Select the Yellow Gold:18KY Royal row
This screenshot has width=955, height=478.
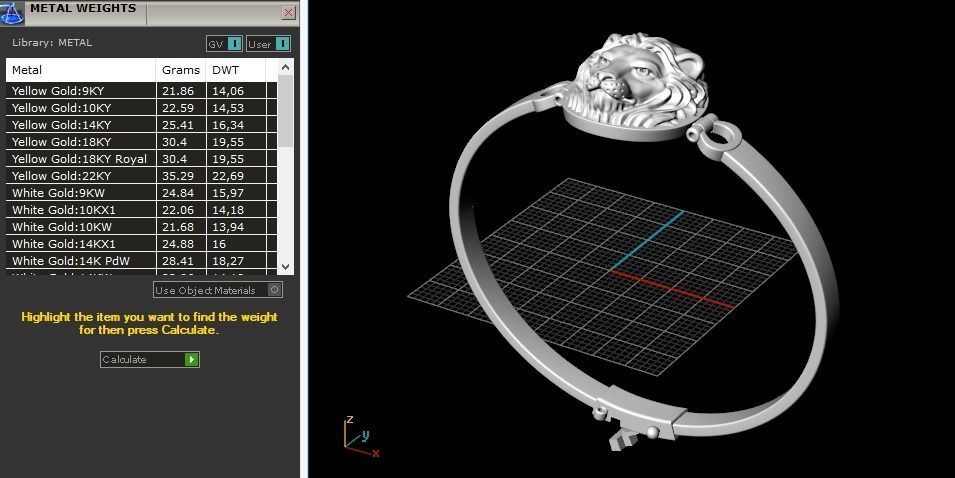pos(141,159)
